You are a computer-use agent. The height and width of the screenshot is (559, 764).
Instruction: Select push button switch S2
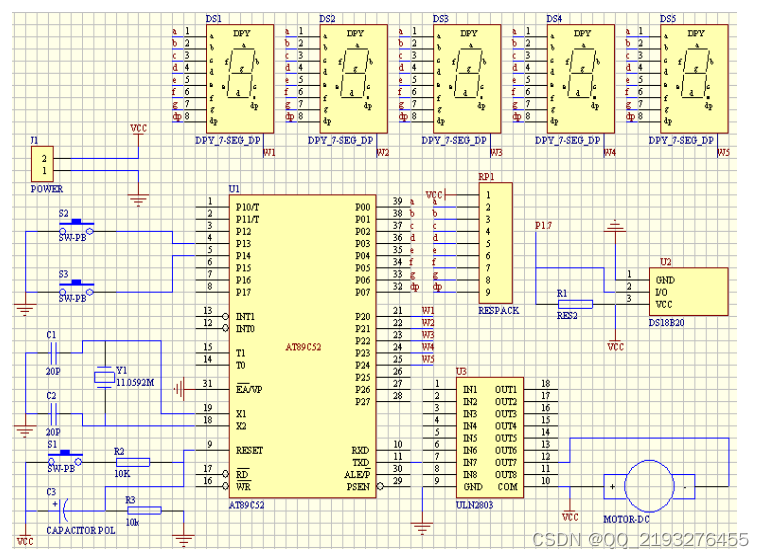[76, 229]
